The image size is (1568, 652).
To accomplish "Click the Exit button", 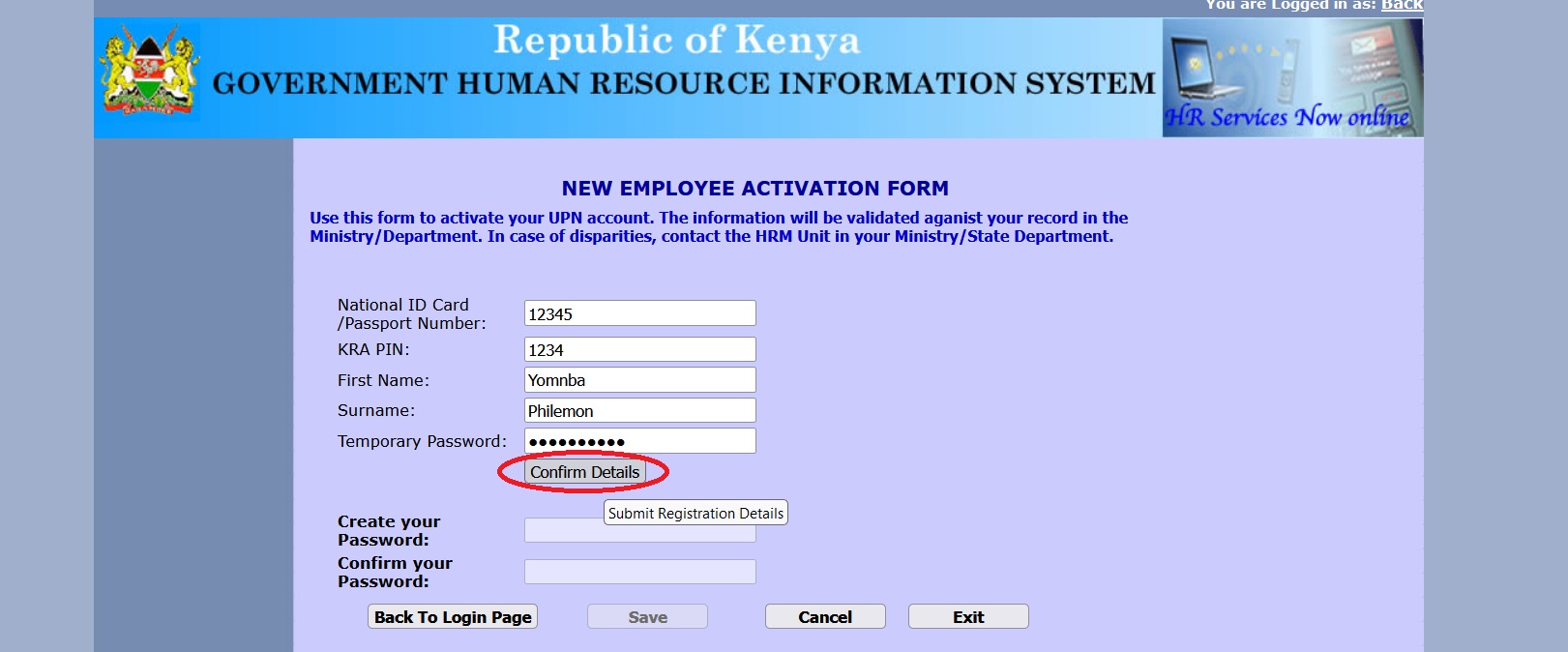I will [x=967, y=617].
